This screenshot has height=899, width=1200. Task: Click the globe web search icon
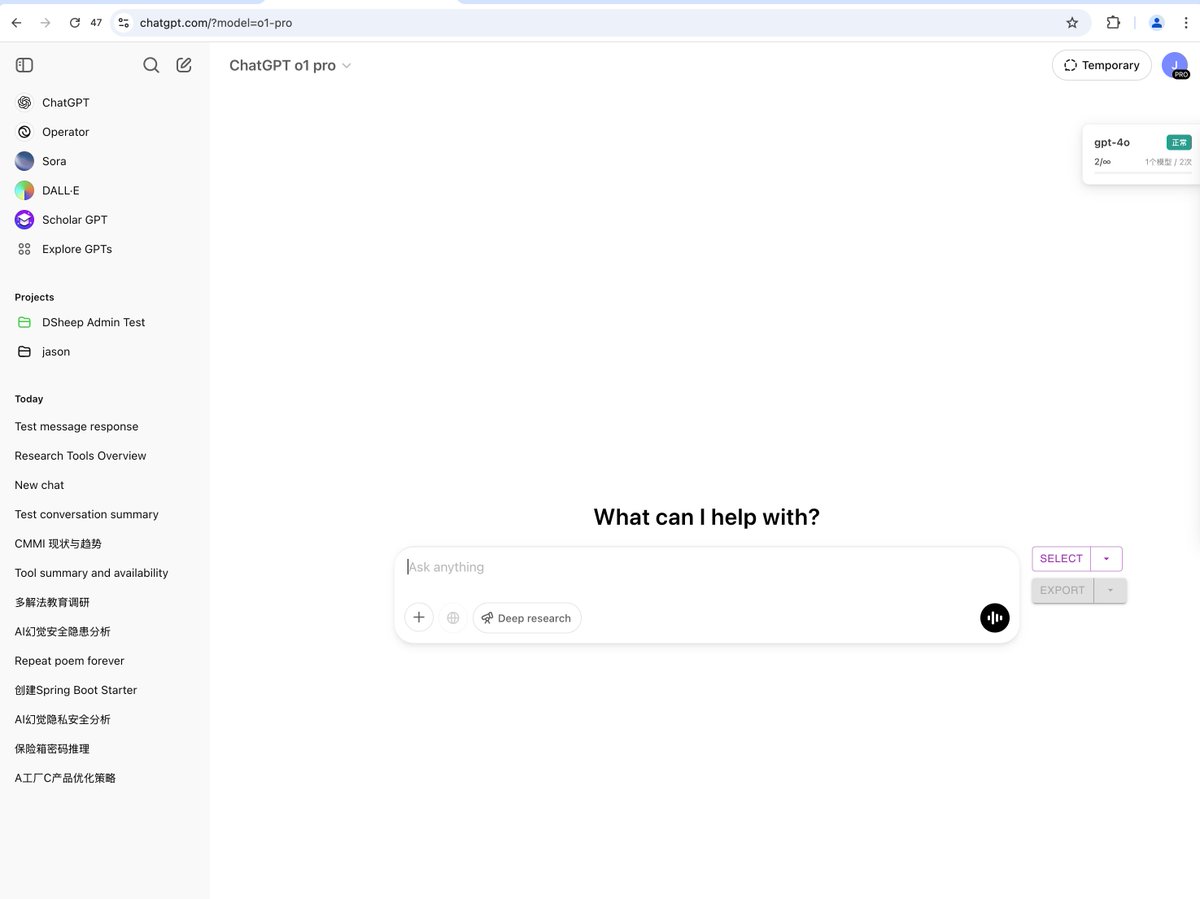(453, 618)
